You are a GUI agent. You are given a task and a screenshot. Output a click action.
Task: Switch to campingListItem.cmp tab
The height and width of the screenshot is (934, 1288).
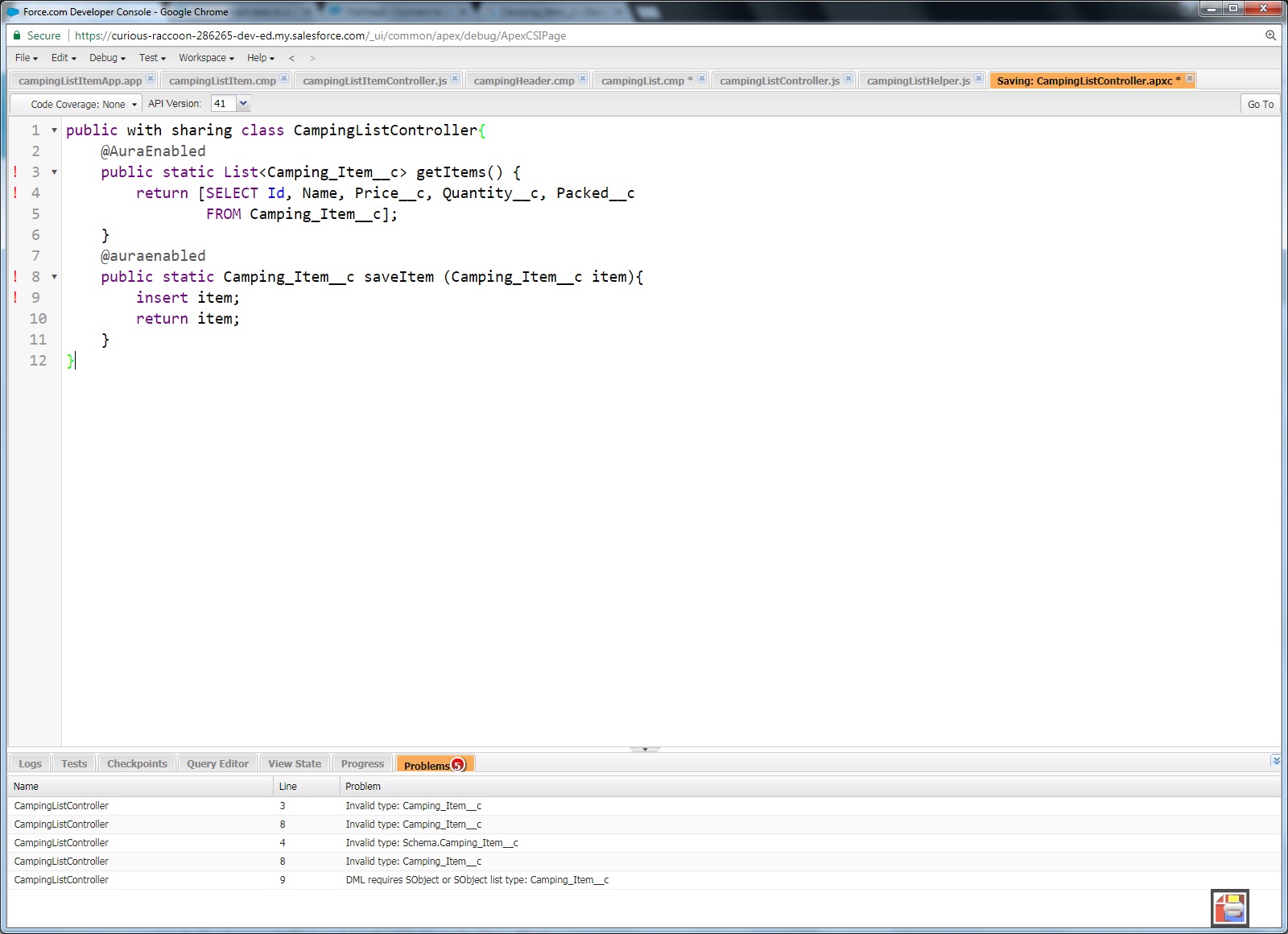tap(222, 81)
